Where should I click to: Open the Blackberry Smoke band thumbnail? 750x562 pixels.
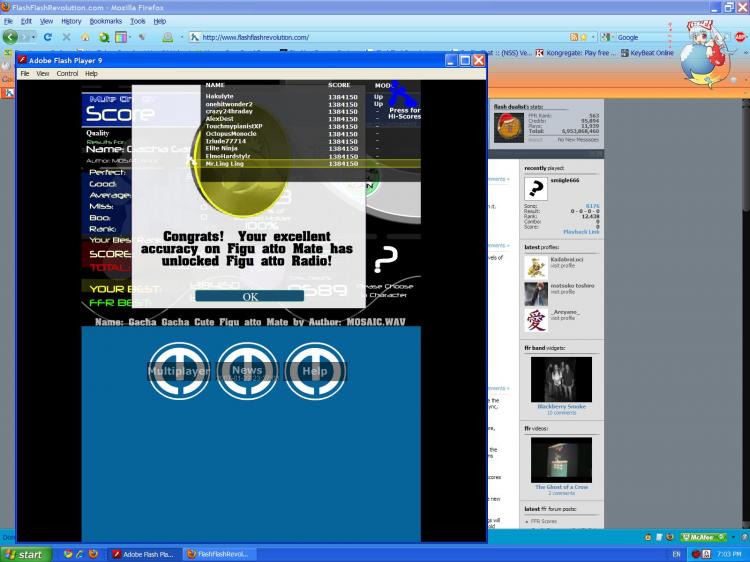point(561,379)
